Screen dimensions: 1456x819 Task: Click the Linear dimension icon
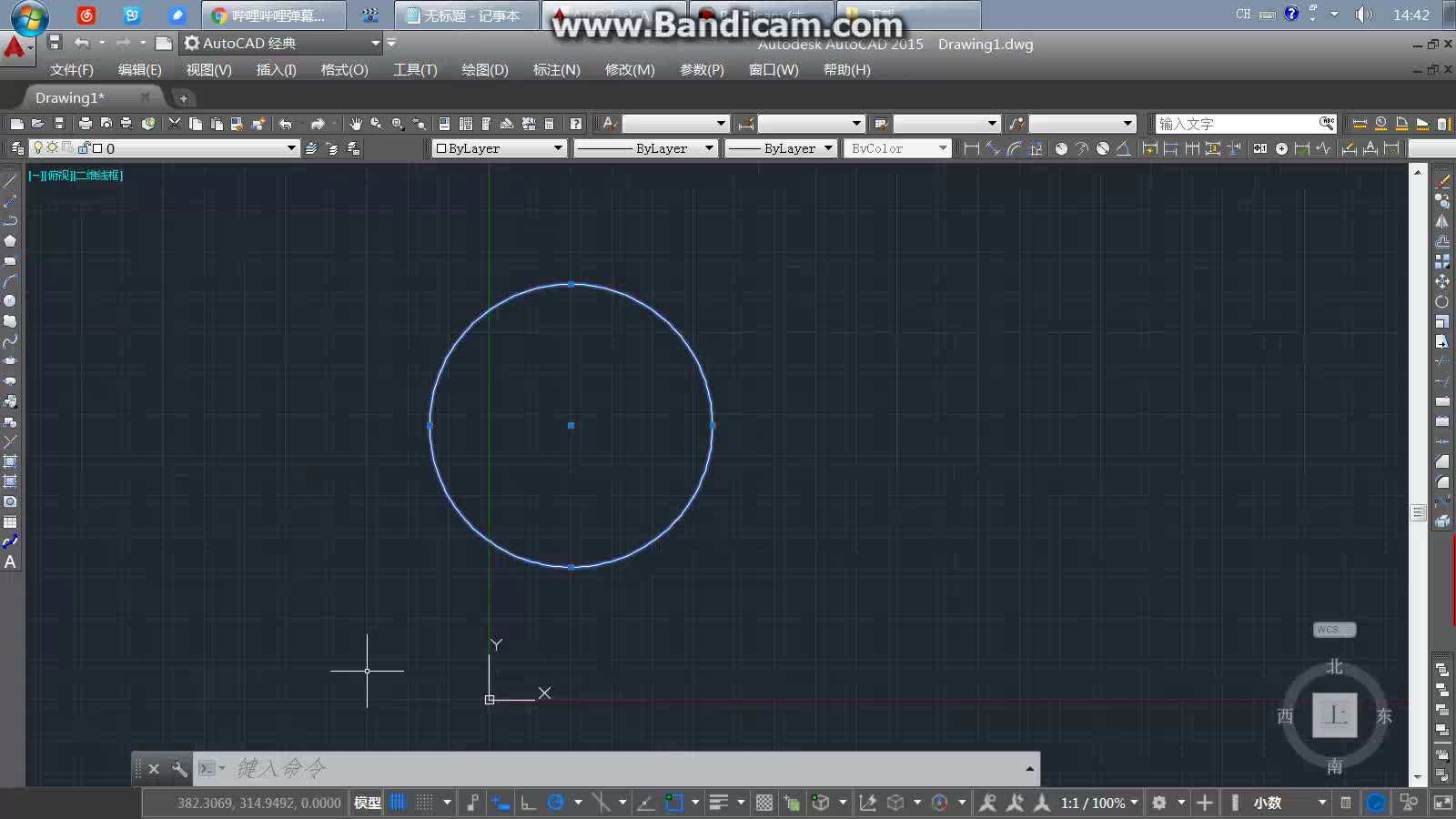[x=971, y=148]
